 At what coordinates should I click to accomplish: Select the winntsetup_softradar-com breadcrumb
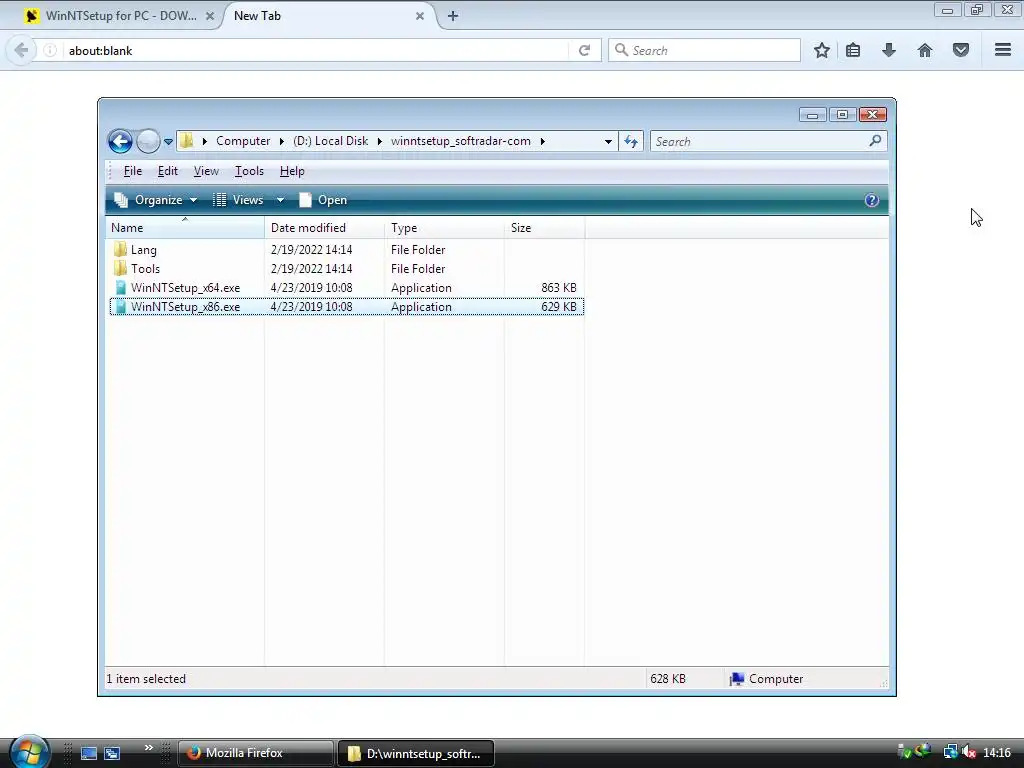(x=460, y=141)
